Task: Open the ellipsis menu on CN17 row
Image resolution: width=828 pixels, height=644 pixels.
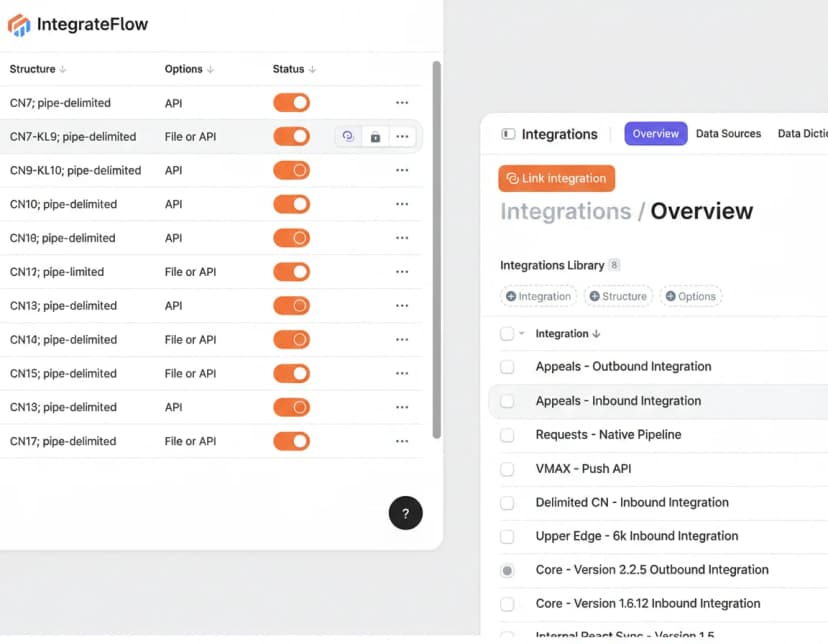Action: pos(402,440)
